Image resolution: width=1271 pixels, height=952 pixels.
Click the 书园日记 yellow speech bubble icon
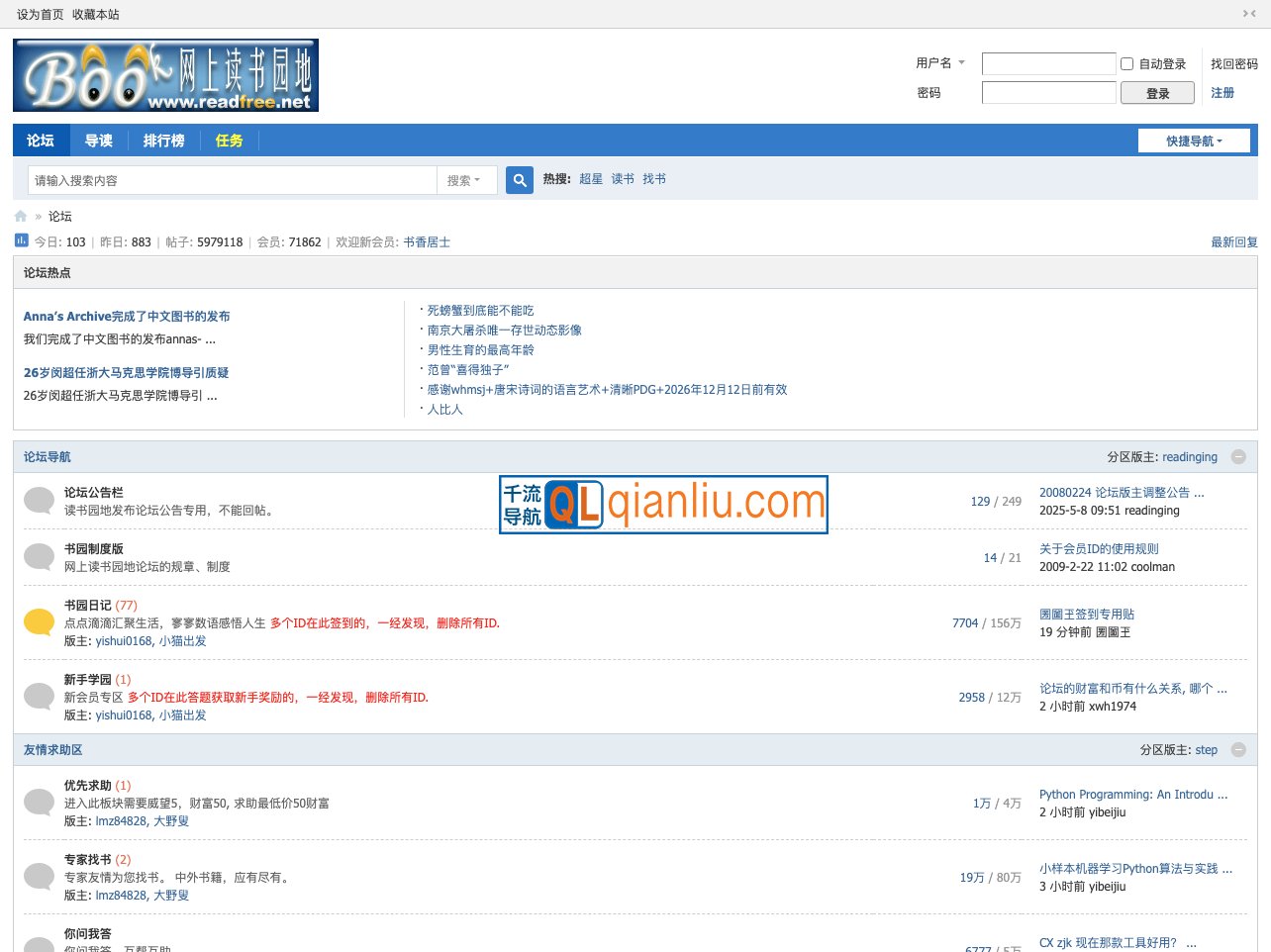[x=39, y=622]
